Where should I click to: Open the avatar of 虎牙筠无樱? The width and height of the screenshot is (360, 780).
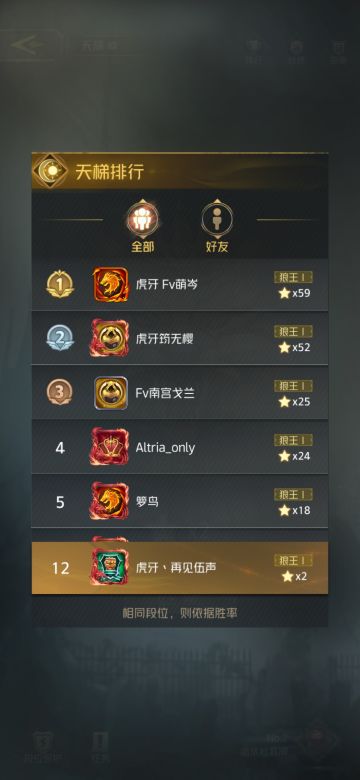pos(109,338)
